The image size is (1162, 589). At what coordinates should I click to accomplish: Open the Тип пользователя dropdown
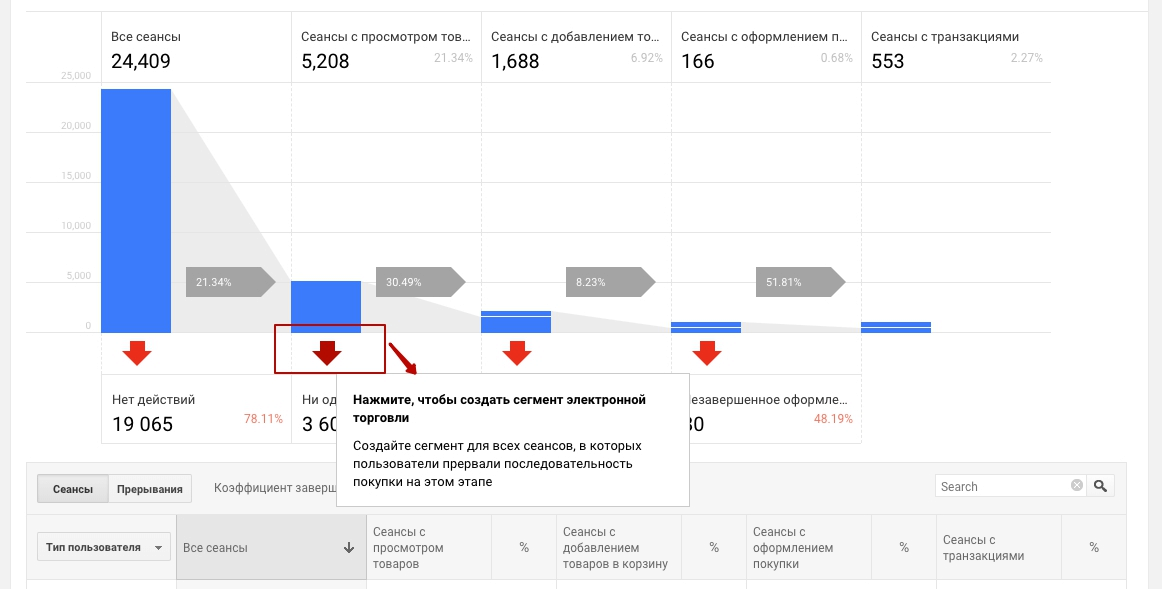pyautogui.click(x=104, y=547)
